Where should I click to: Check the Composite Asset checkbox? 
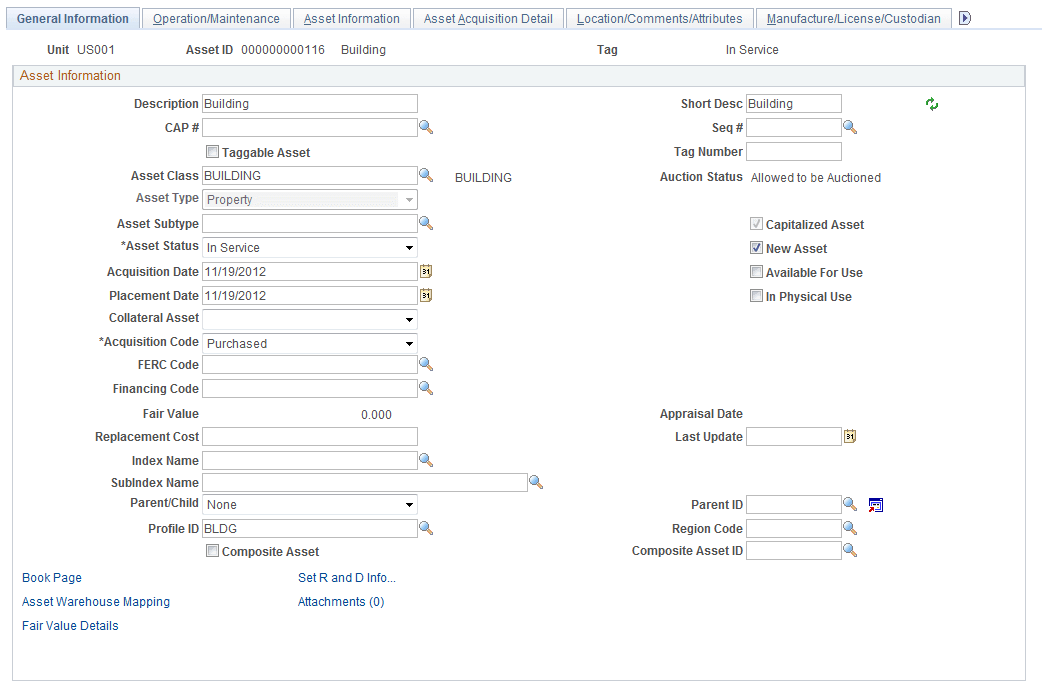(x=212, y=551)
